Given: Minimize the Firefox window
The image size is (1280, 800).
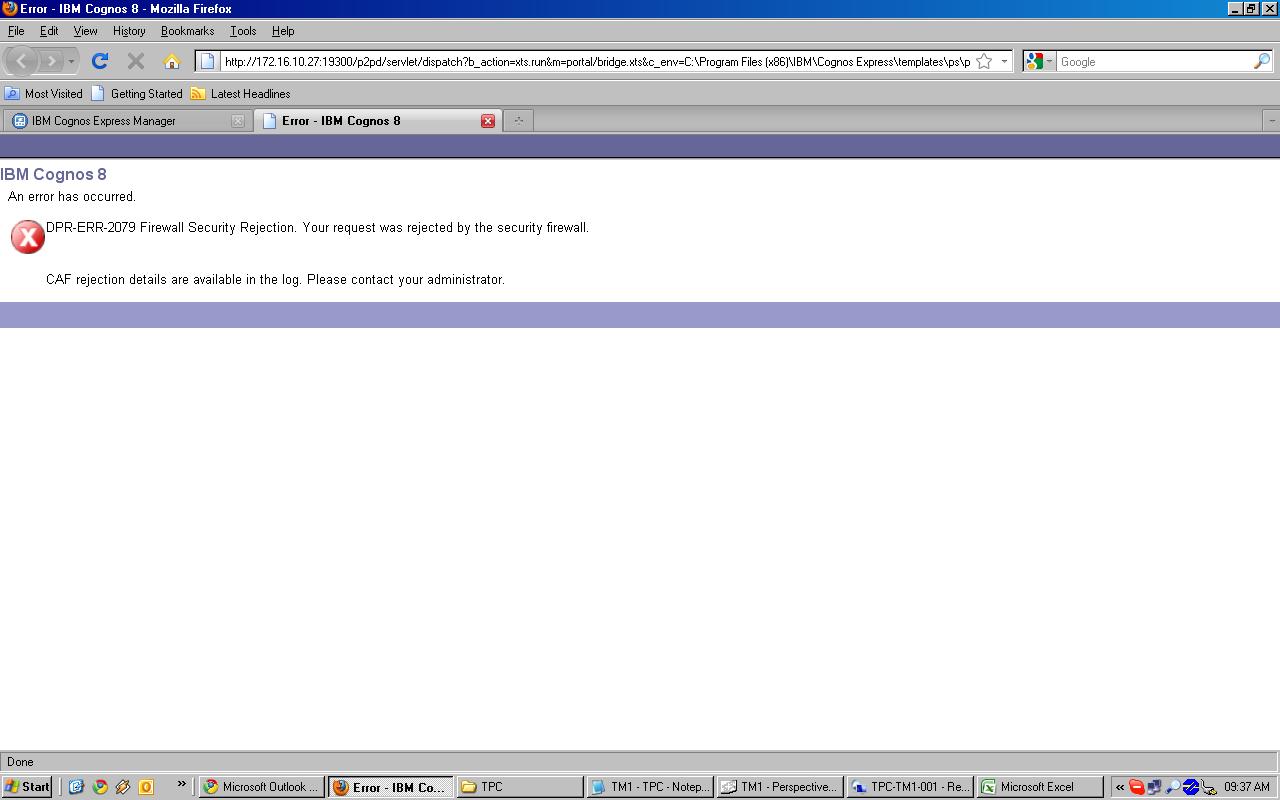Looking at the screenshot, I should pos(1235,9).
